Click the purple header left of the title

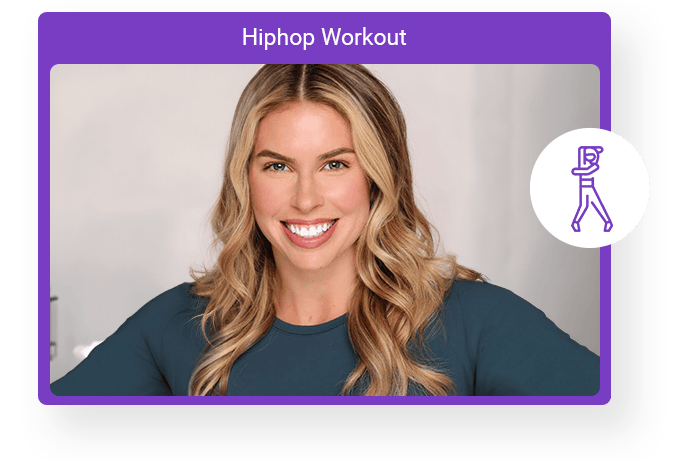tap(140, 38)
